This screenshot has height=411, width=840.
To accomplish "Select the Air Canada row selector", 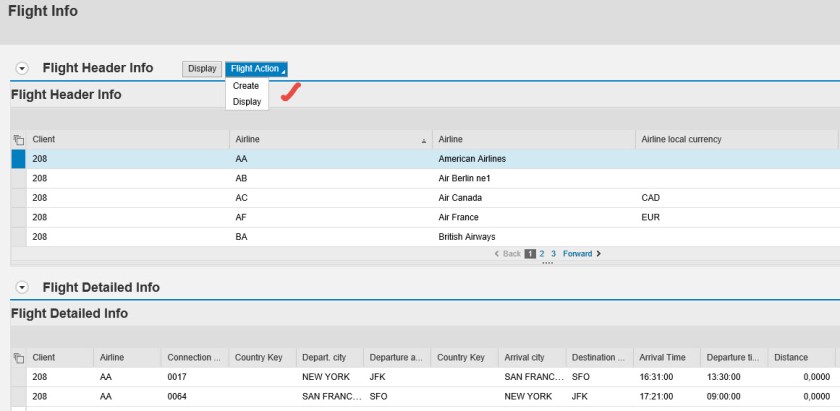I will (x=18, y=198).
